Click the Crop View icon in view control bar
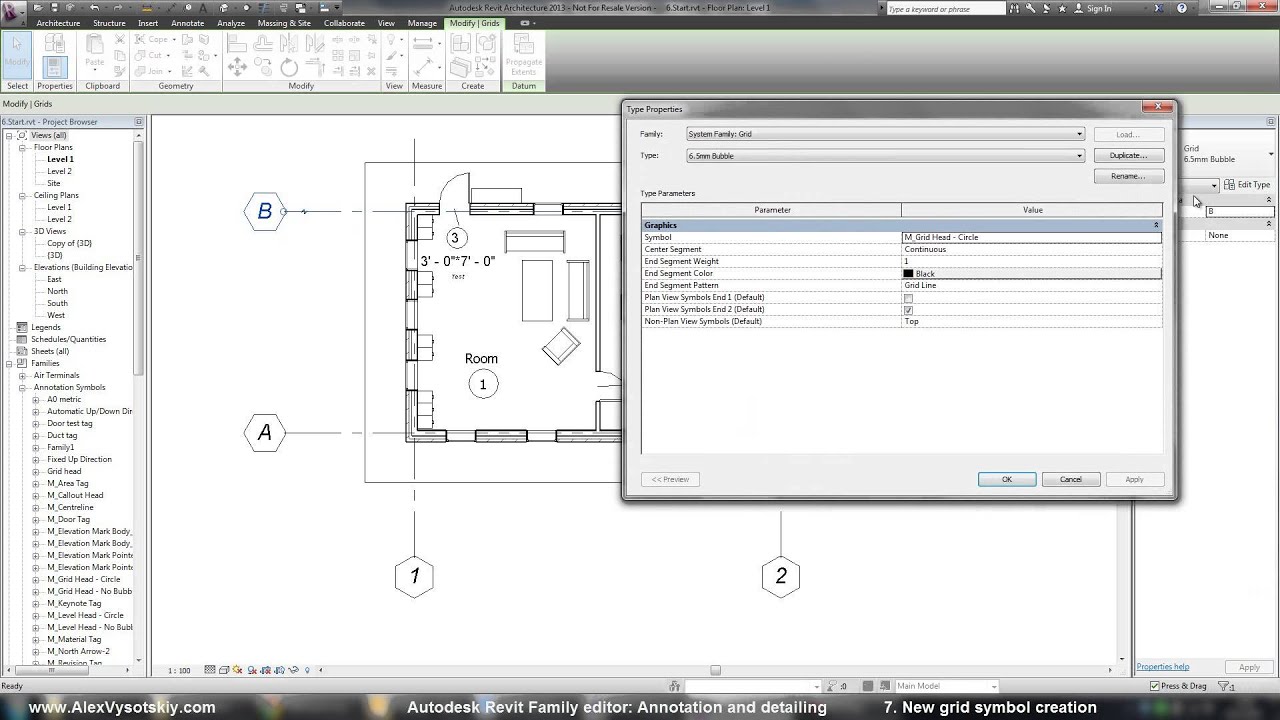The width and height of the screenshot is (1280, 720). (266, 670)
